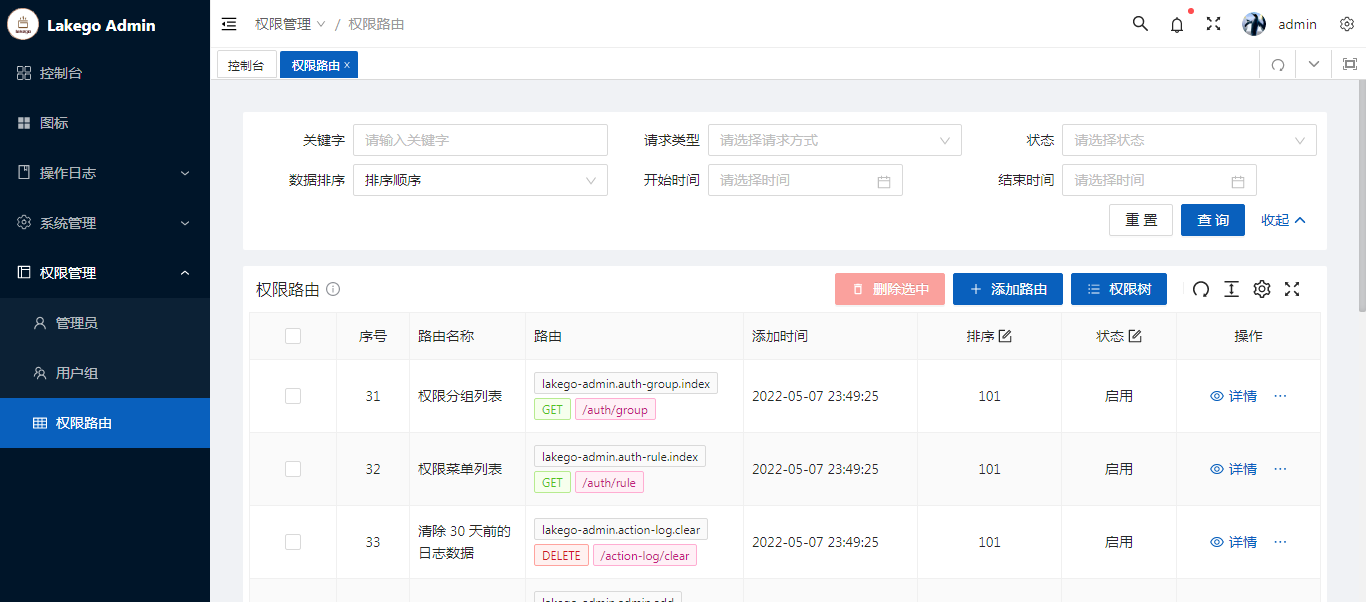Select all rows with the header checkbox
1366x602 pixels.
click(x=293, y=336)
